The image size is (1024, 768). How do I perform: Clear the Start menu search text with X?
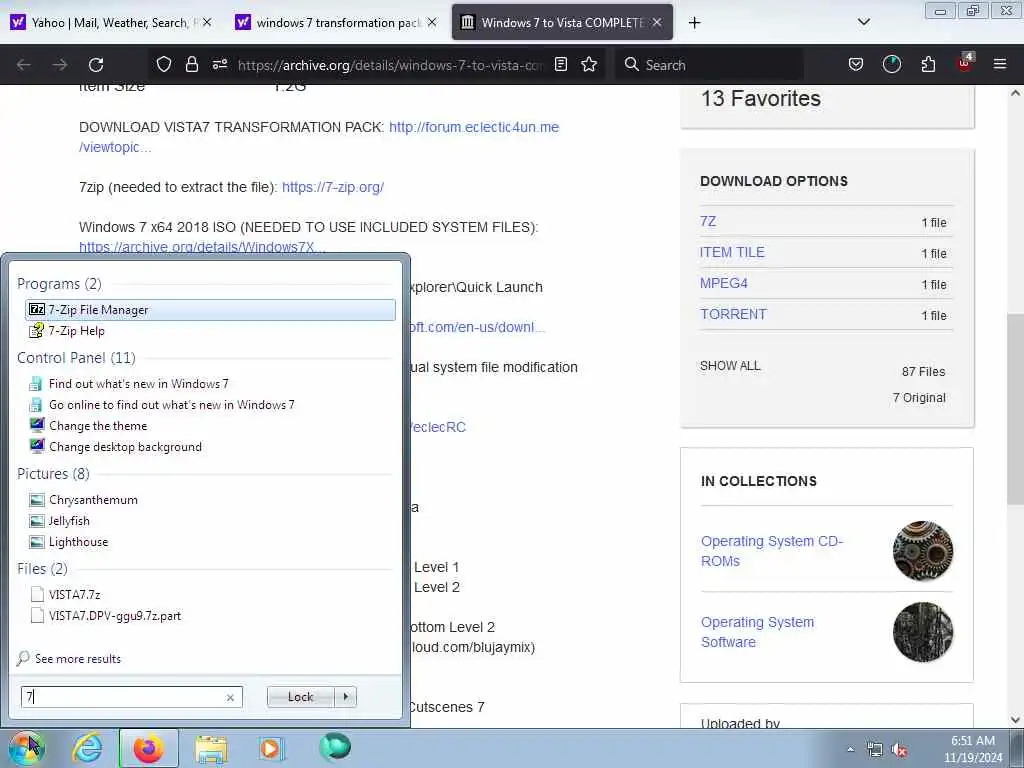(x=230, y=697)
